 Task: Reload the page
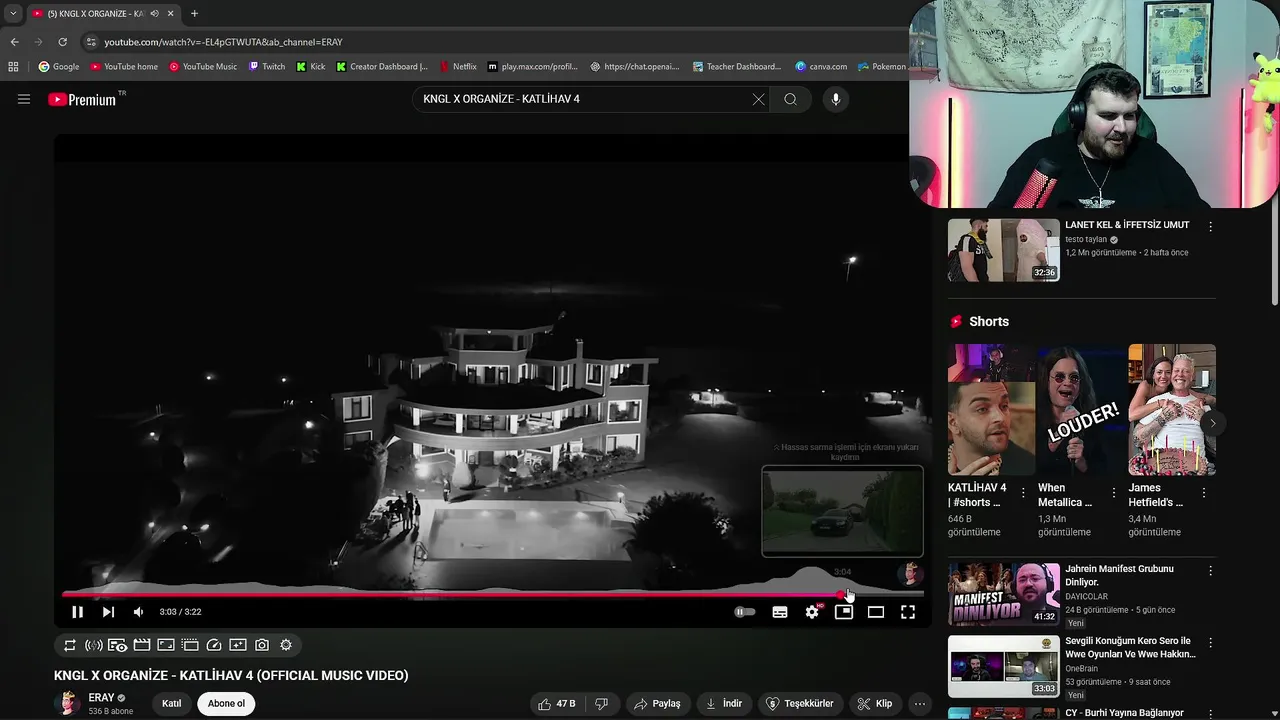pos(62,42)
